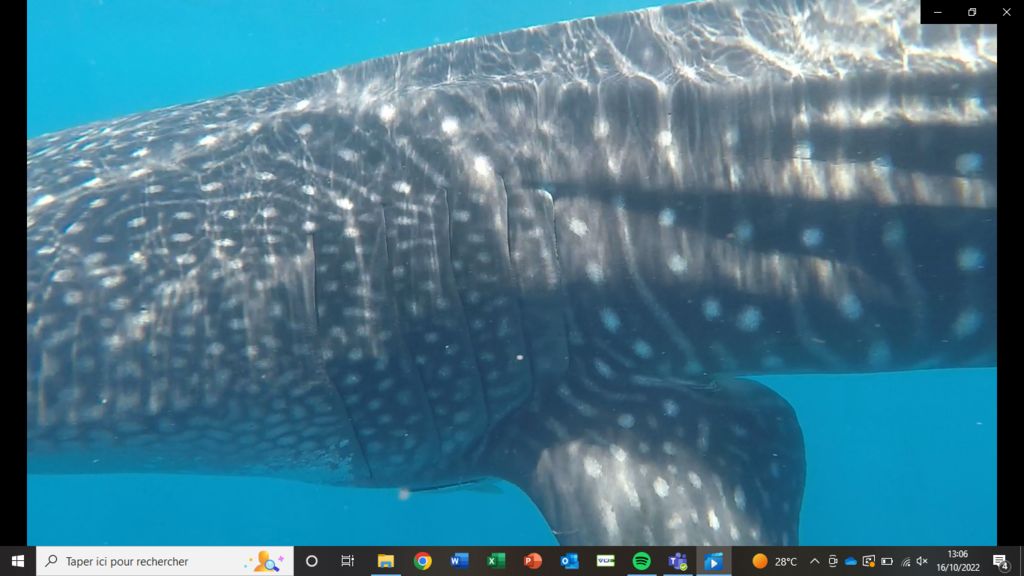Viewport: 1024px width, 576px height.
Task: Open Microsoft Excel from the taskbar
Action: pyautogui.click(x=496, y=561)
